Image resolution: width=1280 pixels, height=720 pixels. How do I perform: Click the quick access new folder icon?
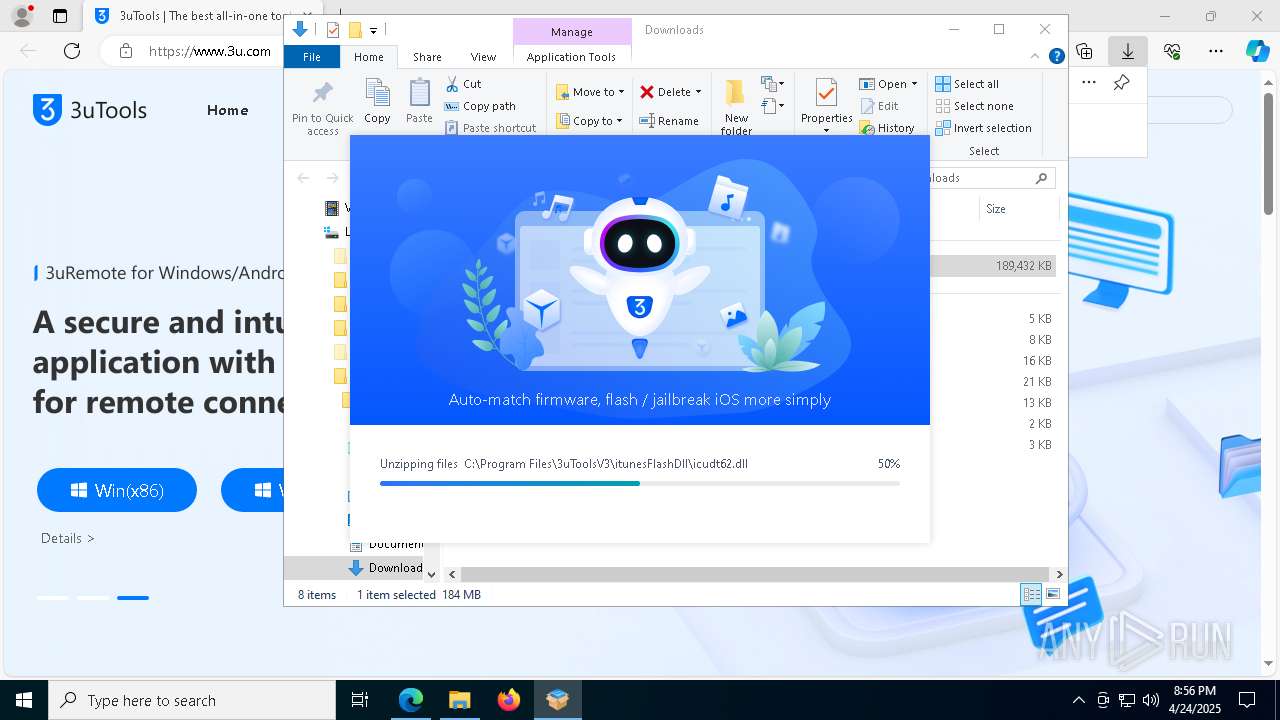[x=354, y=30]
